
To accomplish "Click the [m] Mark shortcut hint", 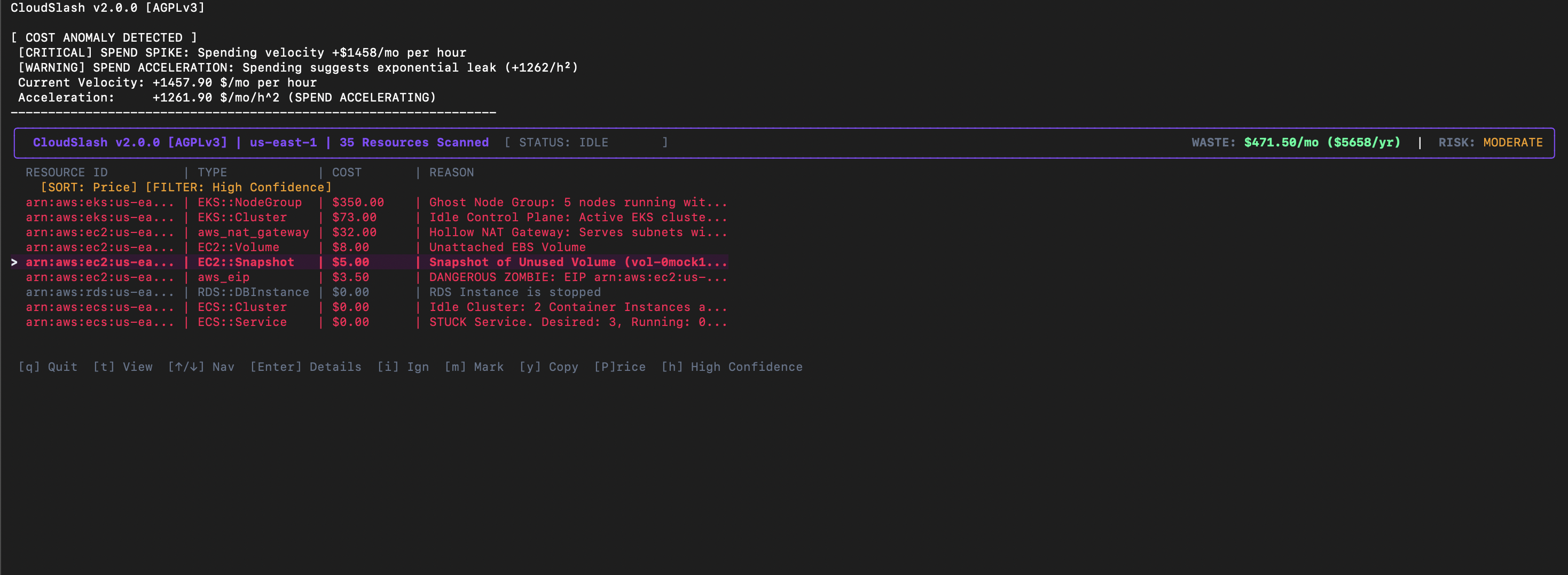I will [474, 367].
